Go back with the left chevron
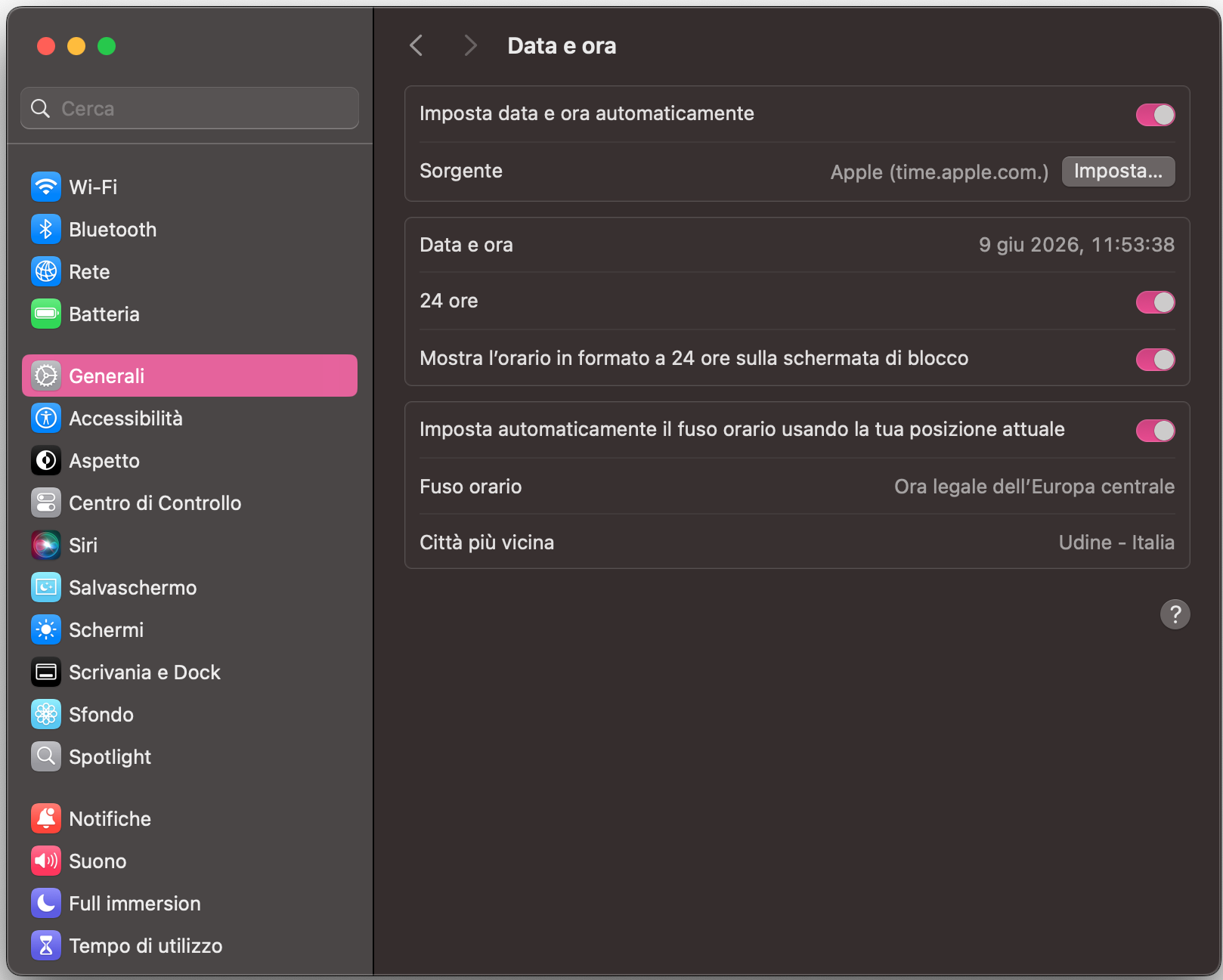The height and width of the screenshot is (980, 1223). point(416,45)
